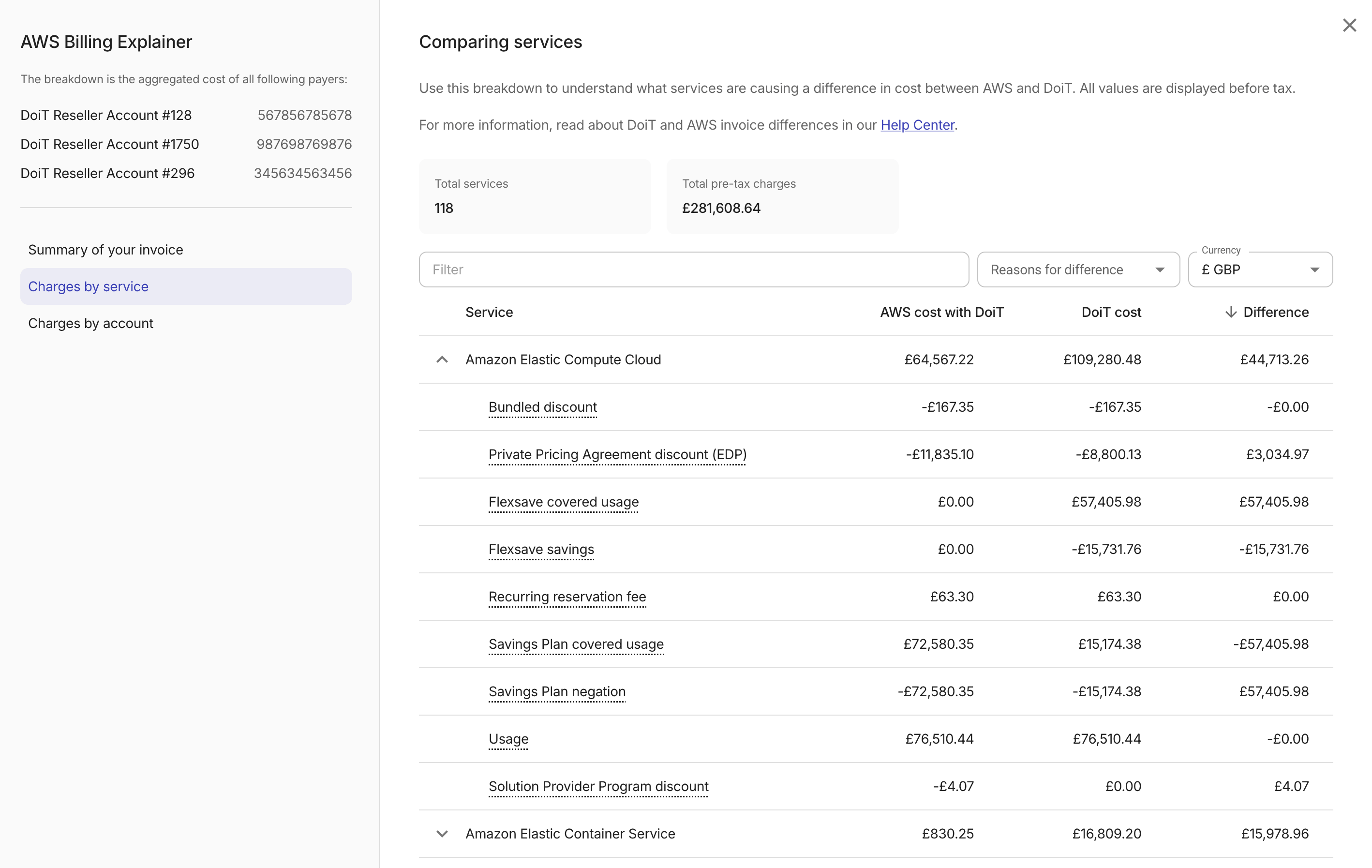Click the Comparing services heading
The width and height of the screenshot is (1372, 868).
(x=500, y=42)
